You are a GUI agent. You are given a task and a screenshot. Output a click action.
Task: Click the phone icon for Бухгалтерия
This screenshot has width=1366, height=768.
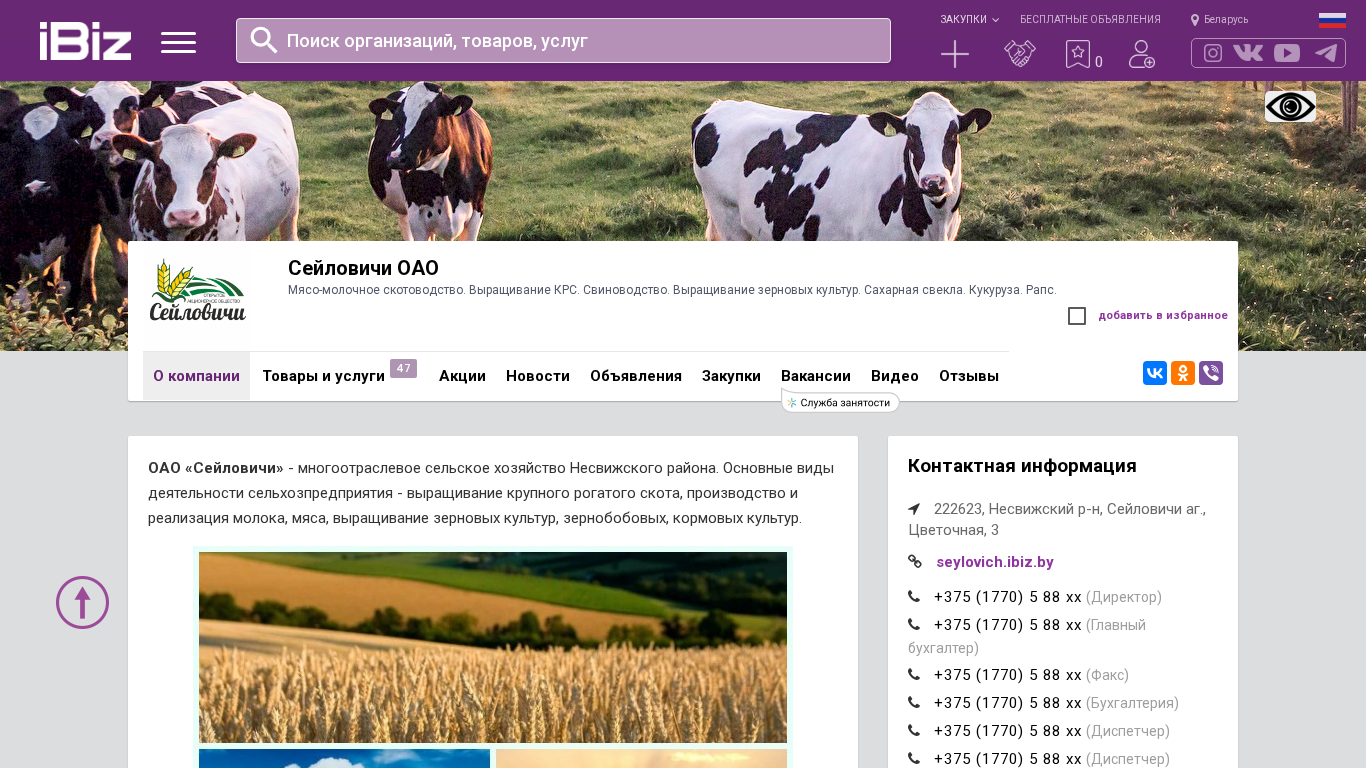point(914,702)
